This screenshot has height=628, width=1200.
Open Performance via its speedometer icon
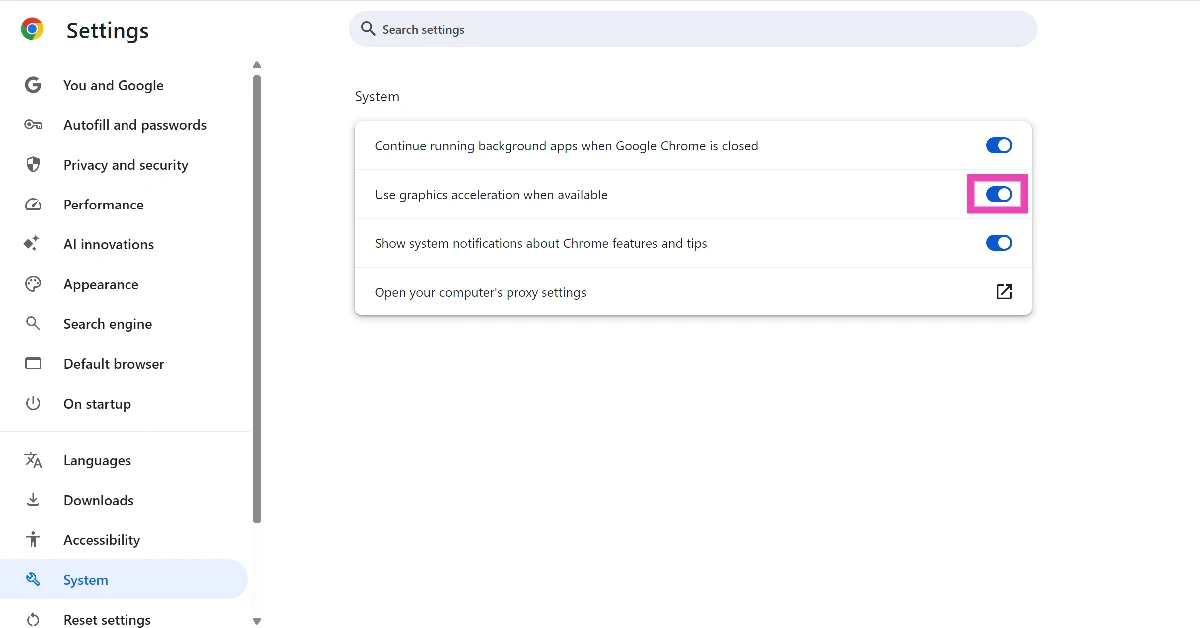[x=33, y=204]
